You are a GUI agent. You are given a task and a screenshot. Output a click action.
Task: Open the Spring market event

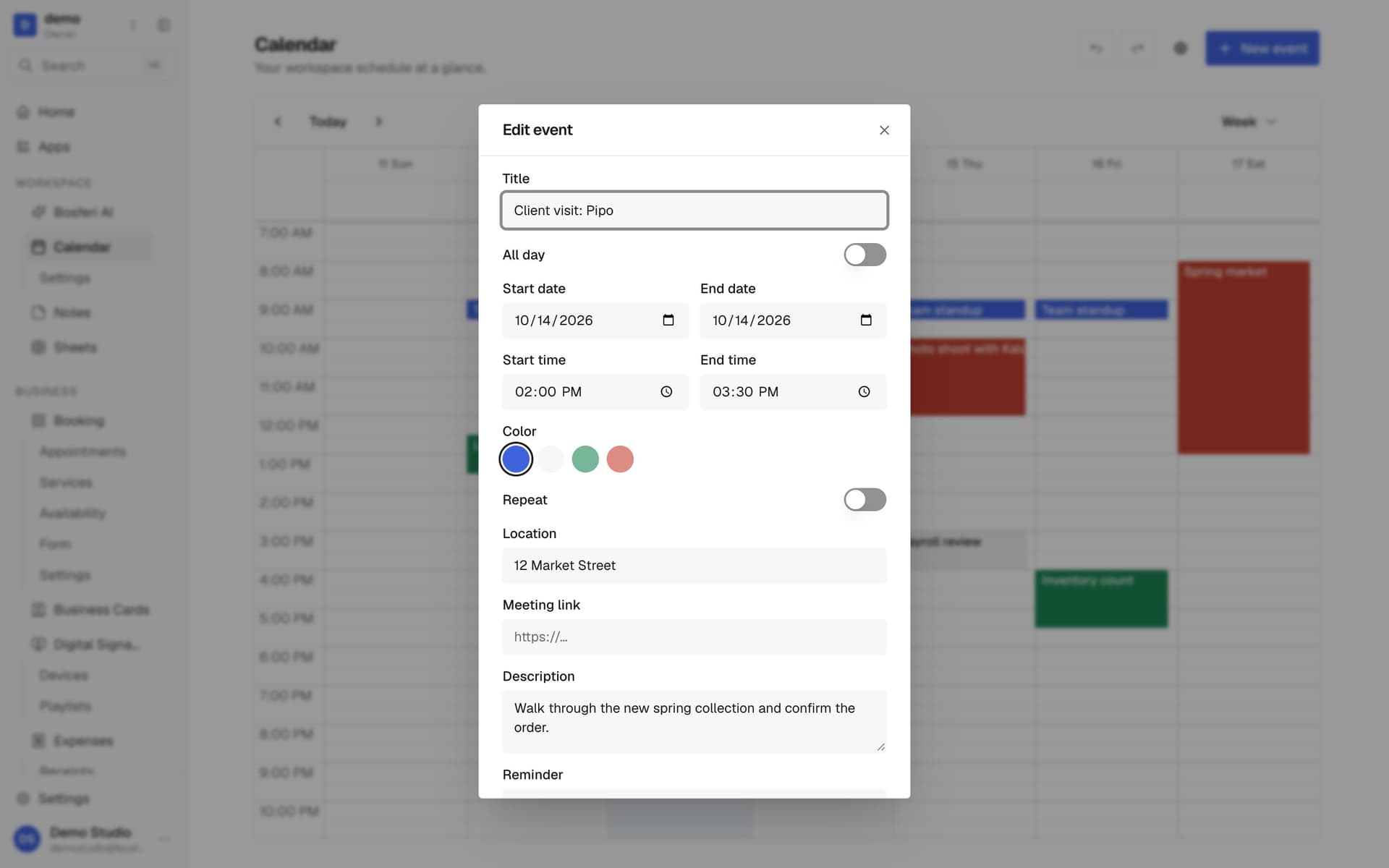1244,358
